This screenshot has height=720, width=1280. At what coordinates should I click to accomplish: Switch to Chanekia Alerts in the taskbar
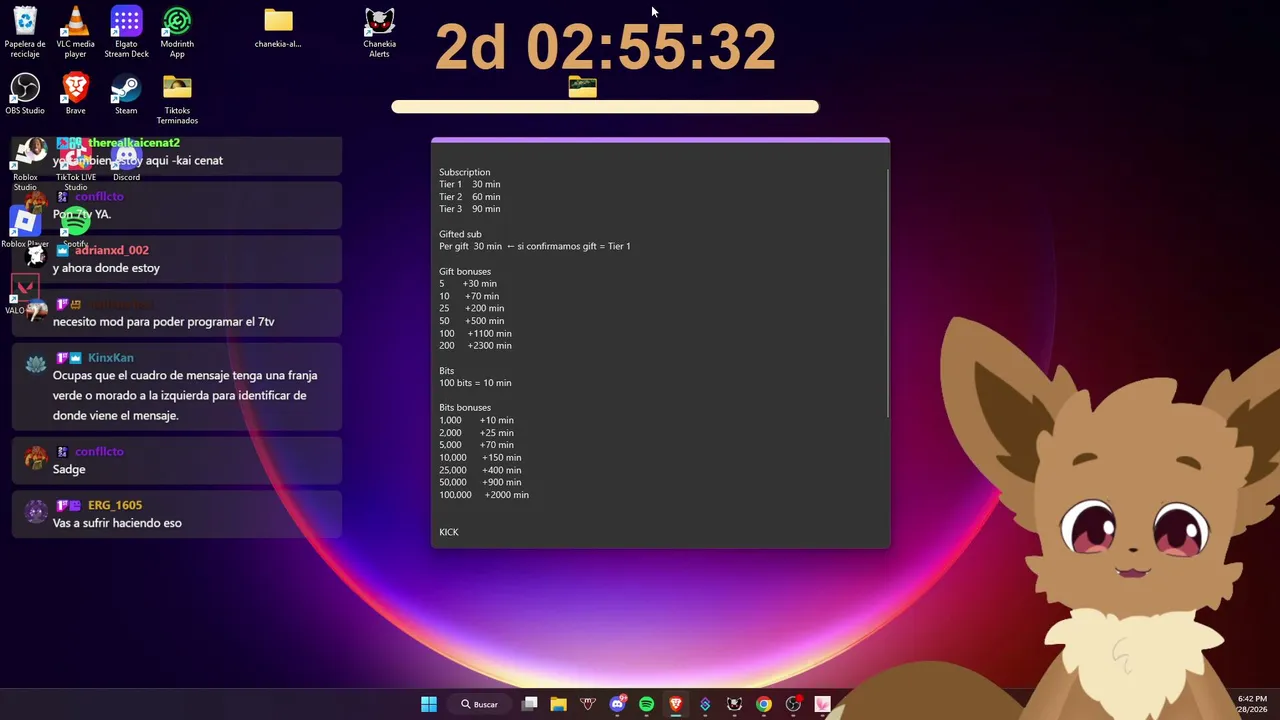734,704
